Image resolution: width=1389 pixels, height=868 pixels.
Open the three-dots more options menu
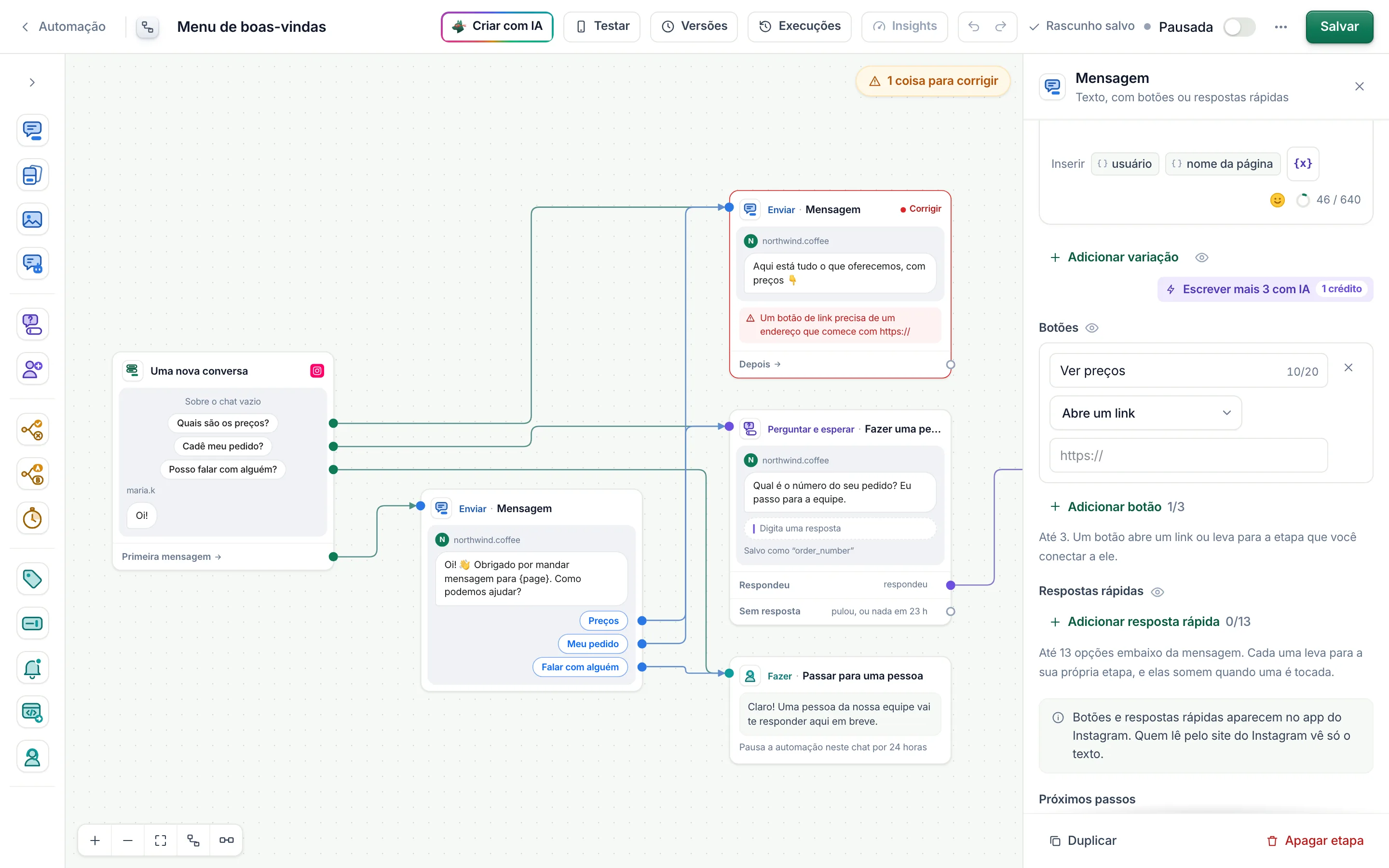pos(1280,27)
